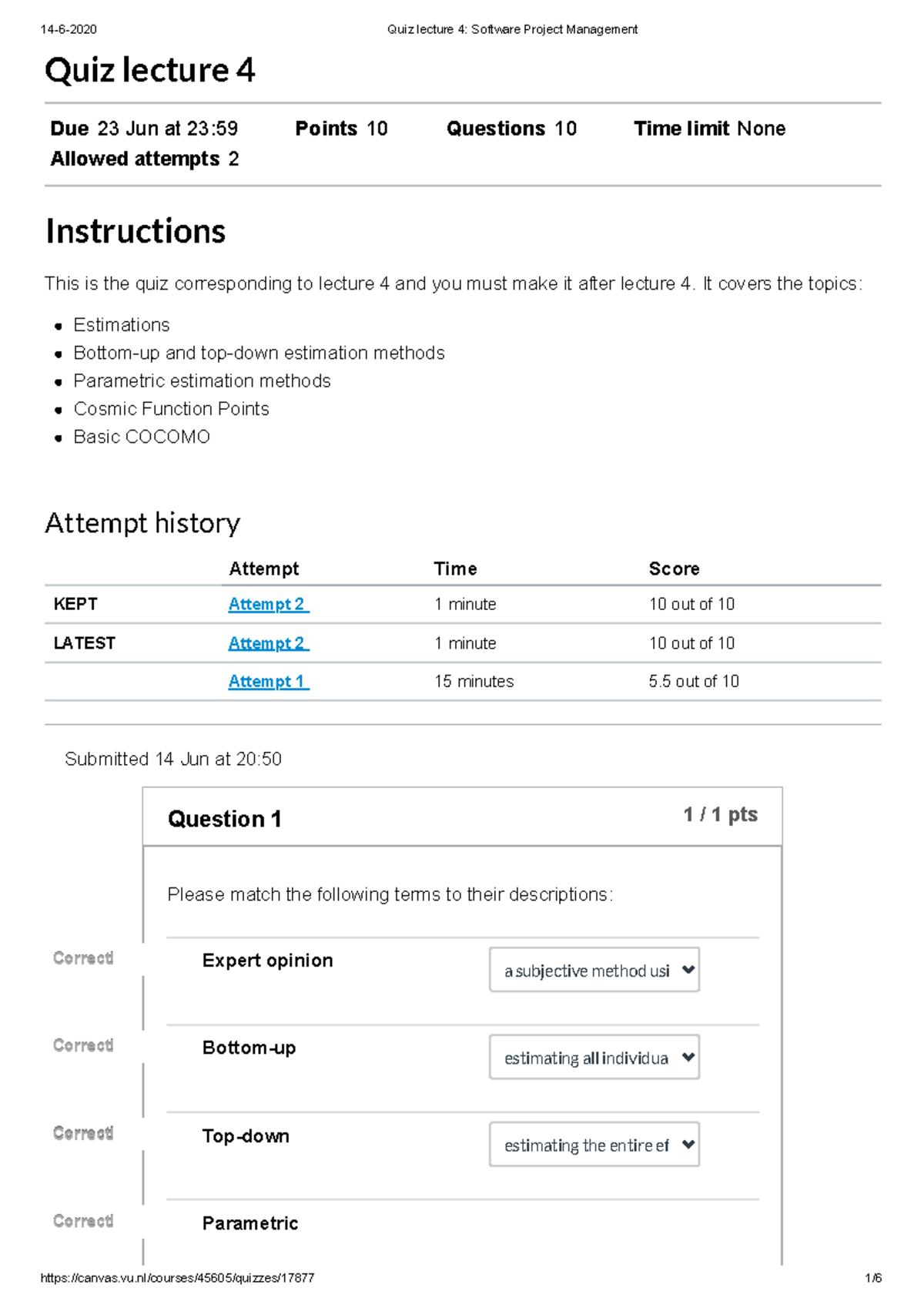Viewport: 924px width, 1308px height.
Task: Click the bullet beside Cosmic Function Points
Action: point(60,409)
